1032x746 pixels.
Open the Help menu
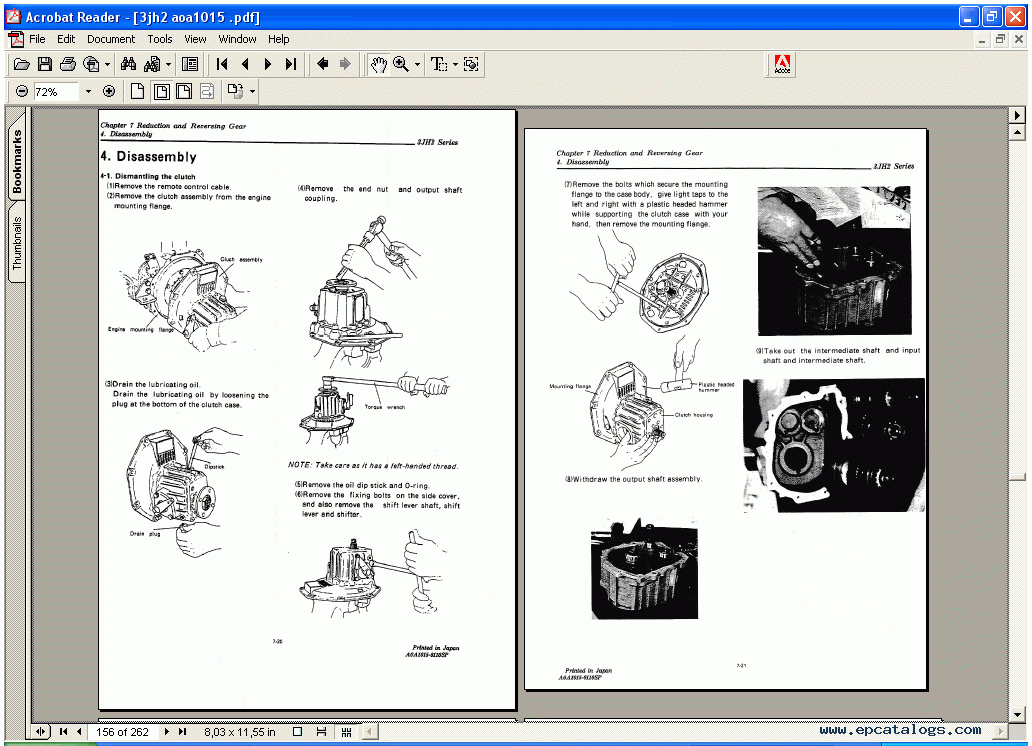278,40
